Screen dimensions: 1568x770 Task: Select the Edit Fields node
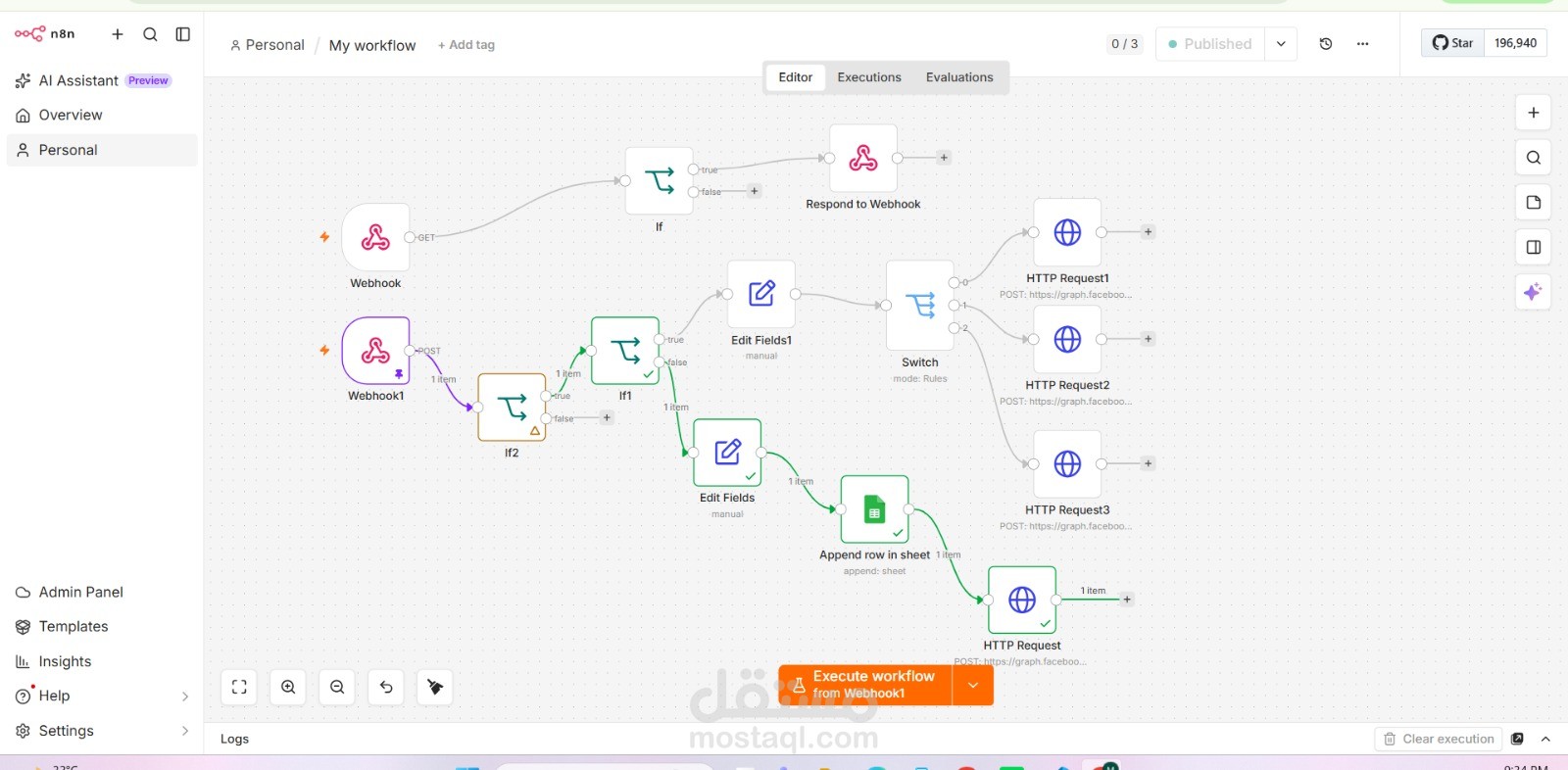[727, 452]
